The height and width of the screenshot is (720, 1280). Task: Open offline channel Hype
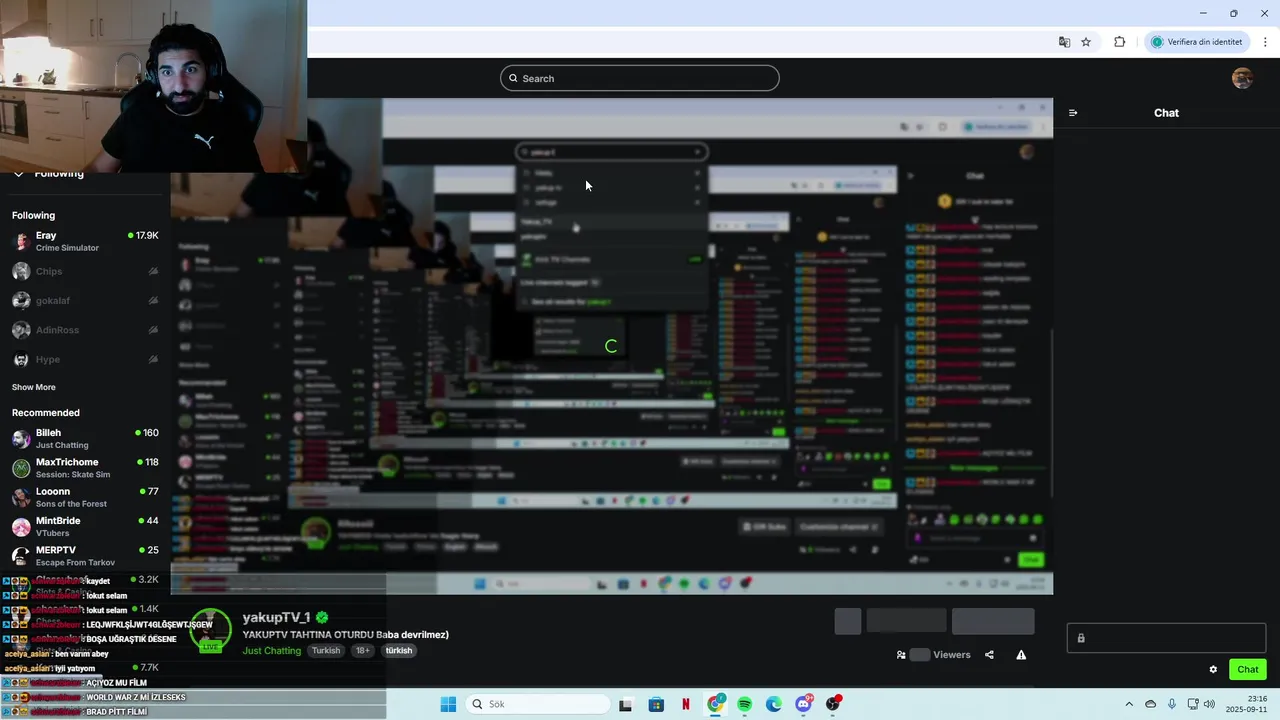tap(85, 359)
